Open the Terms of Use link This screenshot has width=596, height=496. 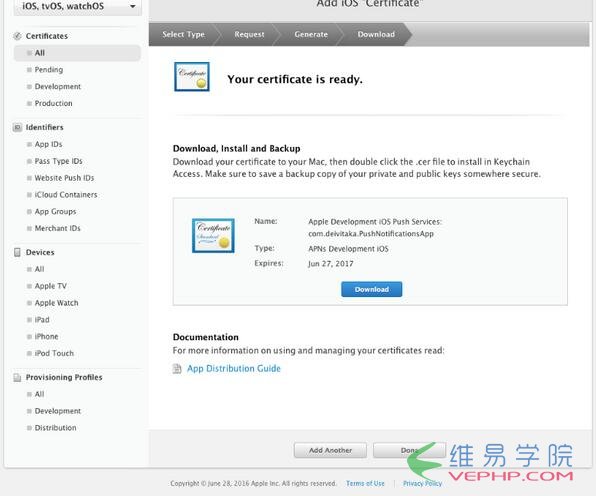tap(365, 483)
